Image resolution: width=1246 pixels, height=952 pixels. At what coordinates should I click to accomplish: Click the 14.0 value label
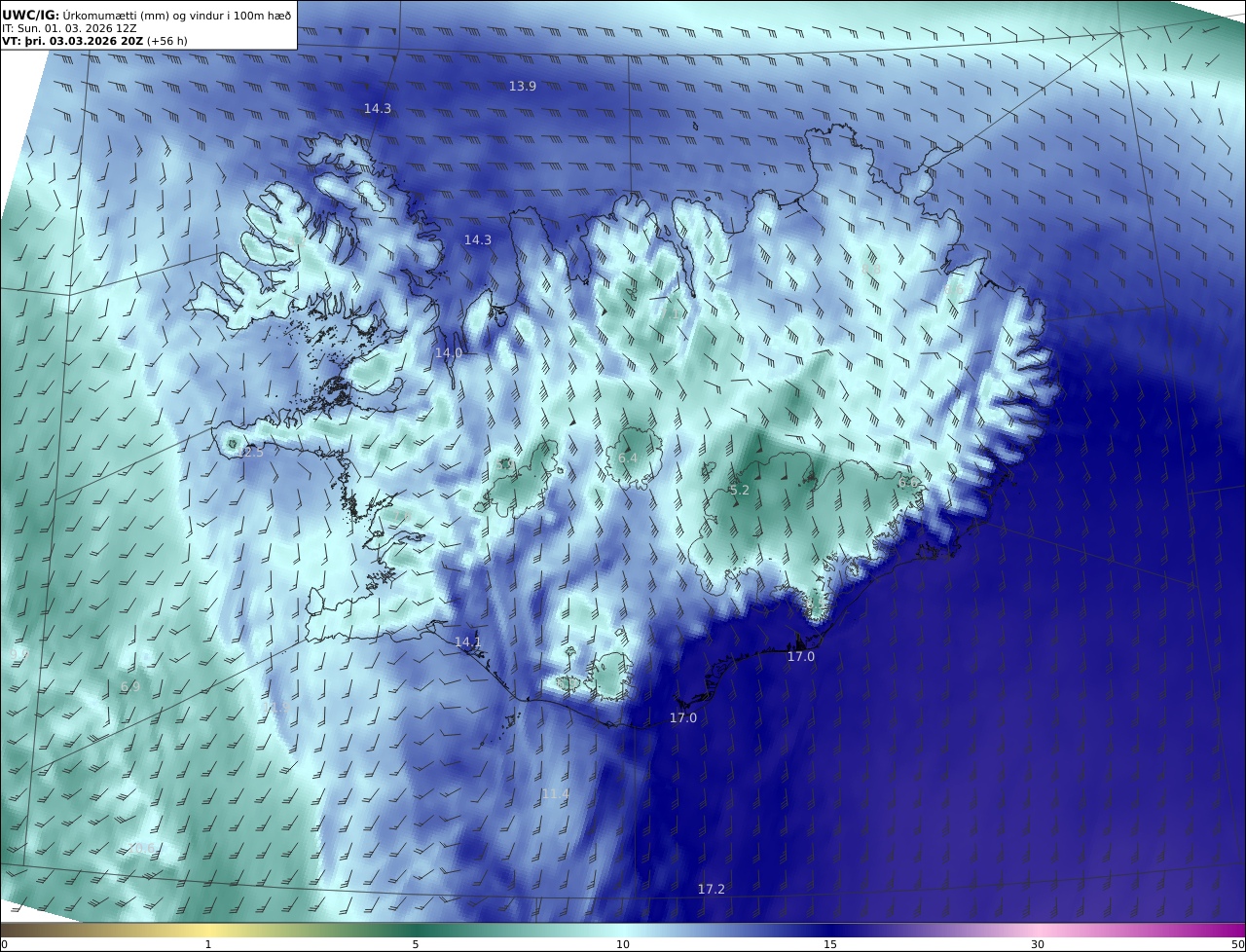[x=449, y=353]
